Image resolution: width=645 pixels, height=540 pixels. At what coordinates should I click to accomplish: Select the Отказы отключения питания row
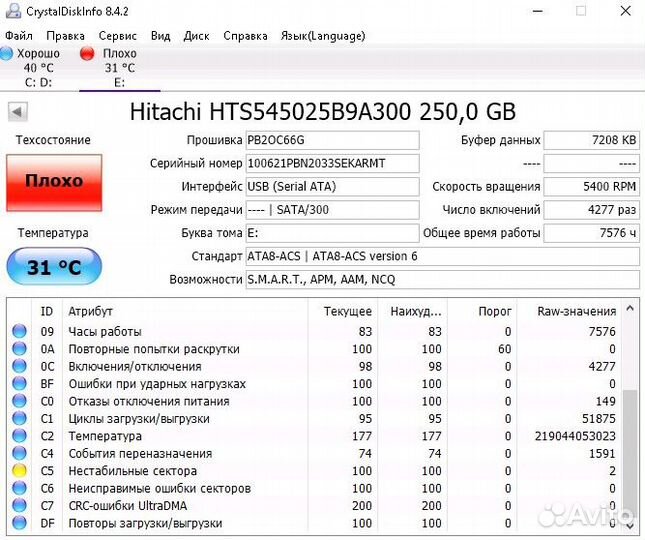(x=314, y=401)
